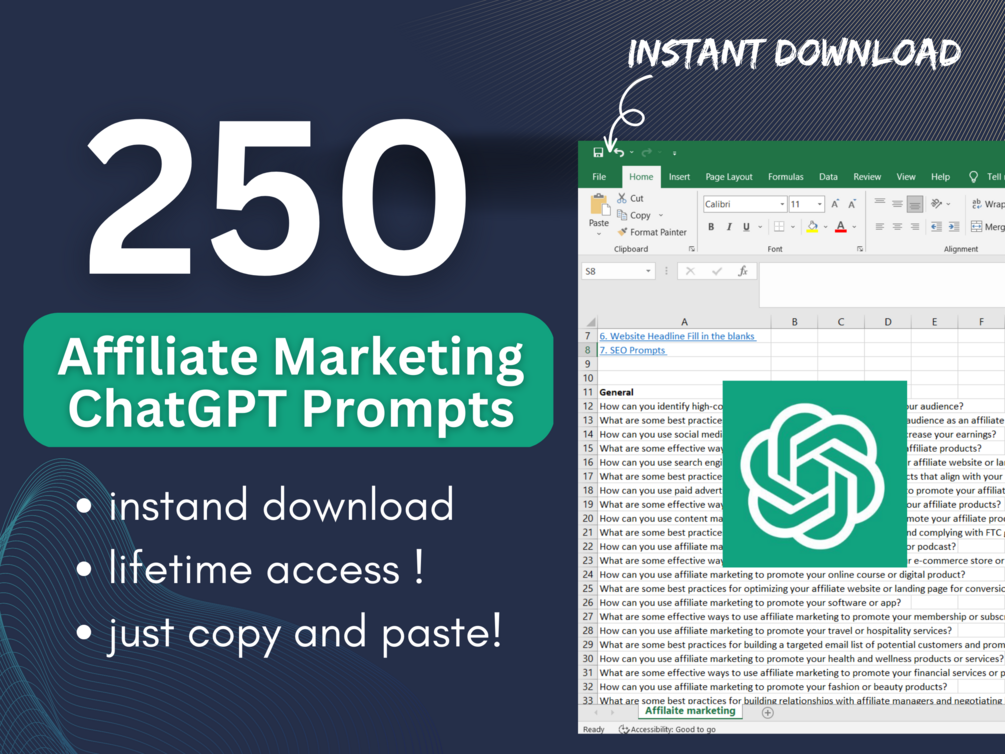Open the Font group dialog launcher
1005x754 pixels.
pos(860,249)
